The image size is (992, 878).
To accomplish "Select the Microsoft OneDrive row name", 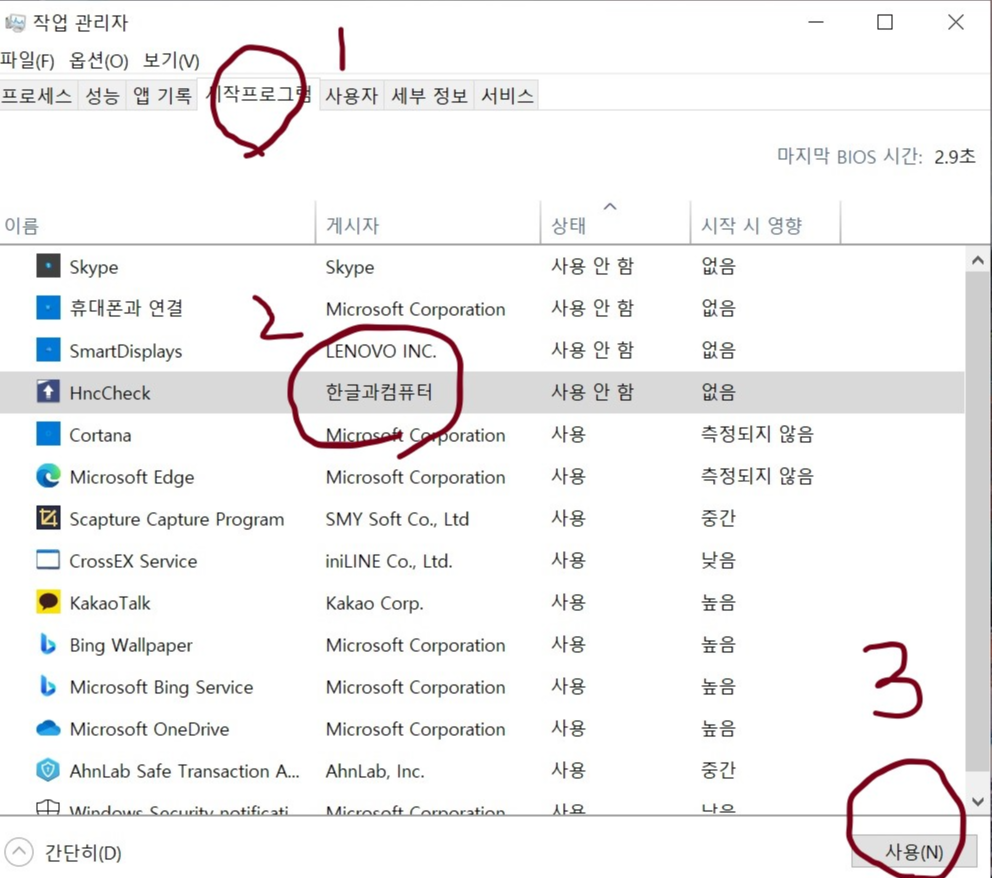I will 149,729.
